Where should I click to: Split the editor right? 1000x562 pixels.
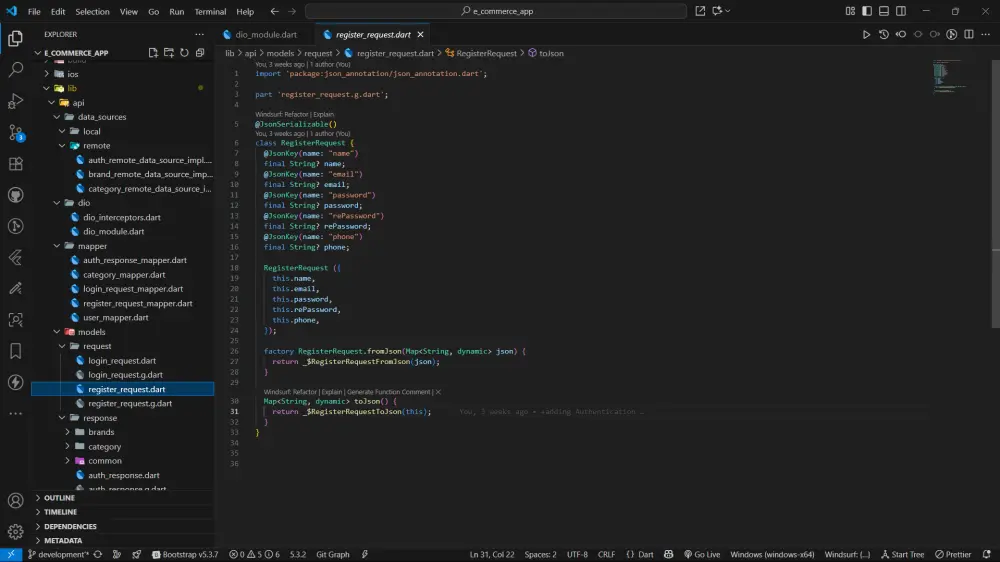tap(969, 34)
